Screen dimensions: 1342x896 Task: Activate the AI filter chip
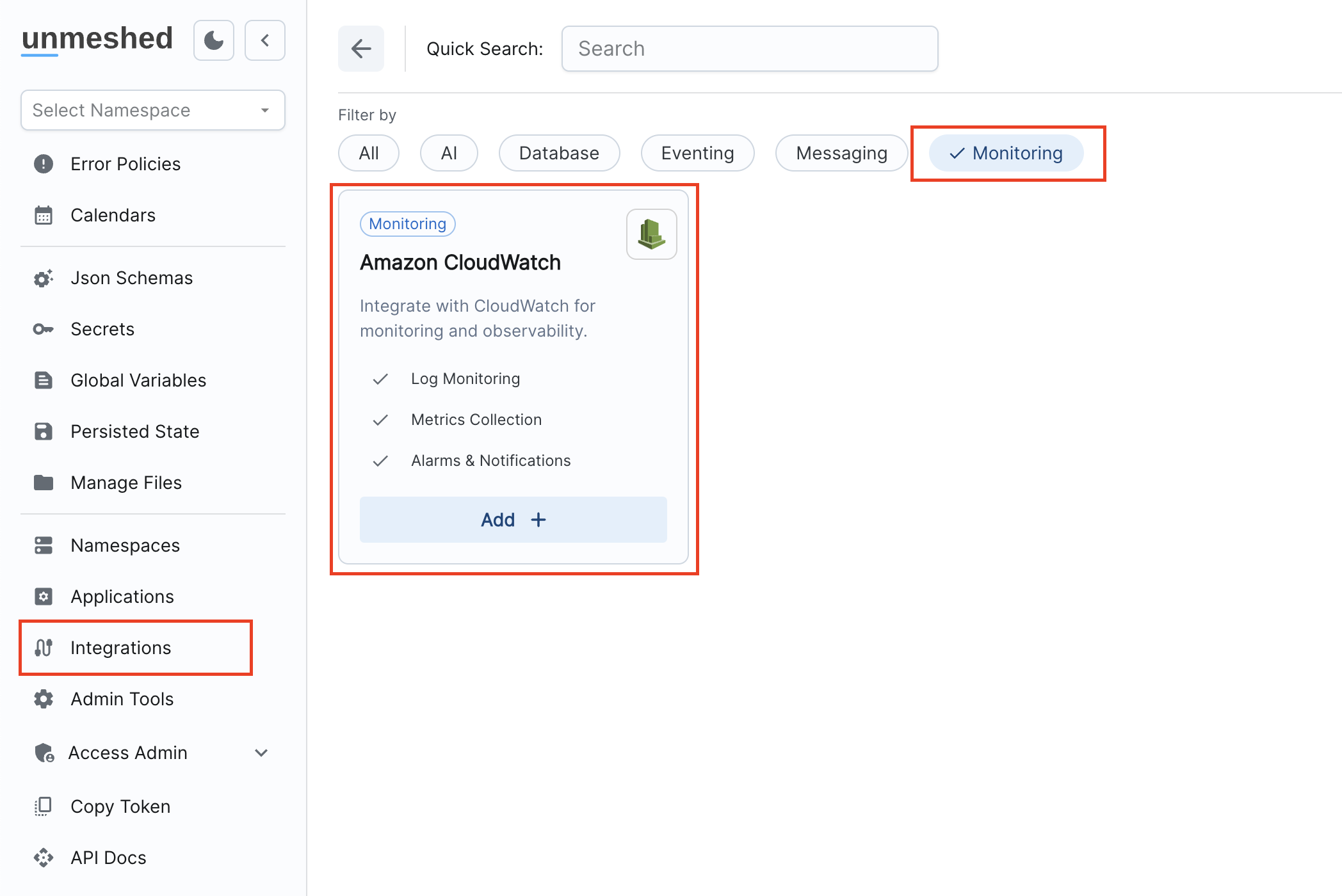pos(448,153)
